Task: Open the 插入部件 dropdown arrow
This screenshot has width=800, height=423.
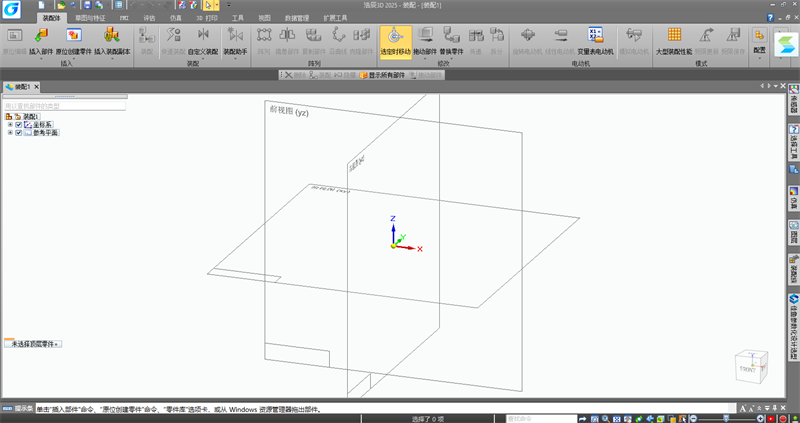Action: pyautogui.click(x=41, y=58)
